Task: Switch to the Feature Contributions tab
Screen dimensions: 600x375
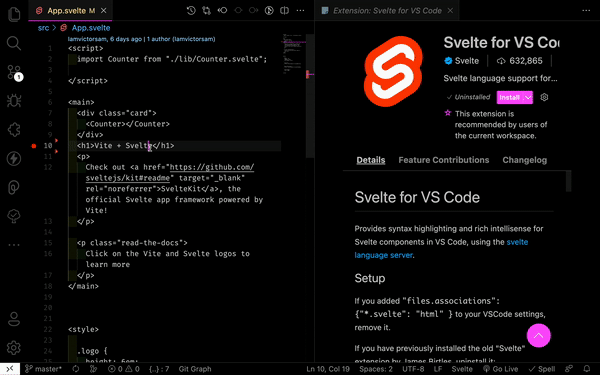Action: tap(443, 160)
